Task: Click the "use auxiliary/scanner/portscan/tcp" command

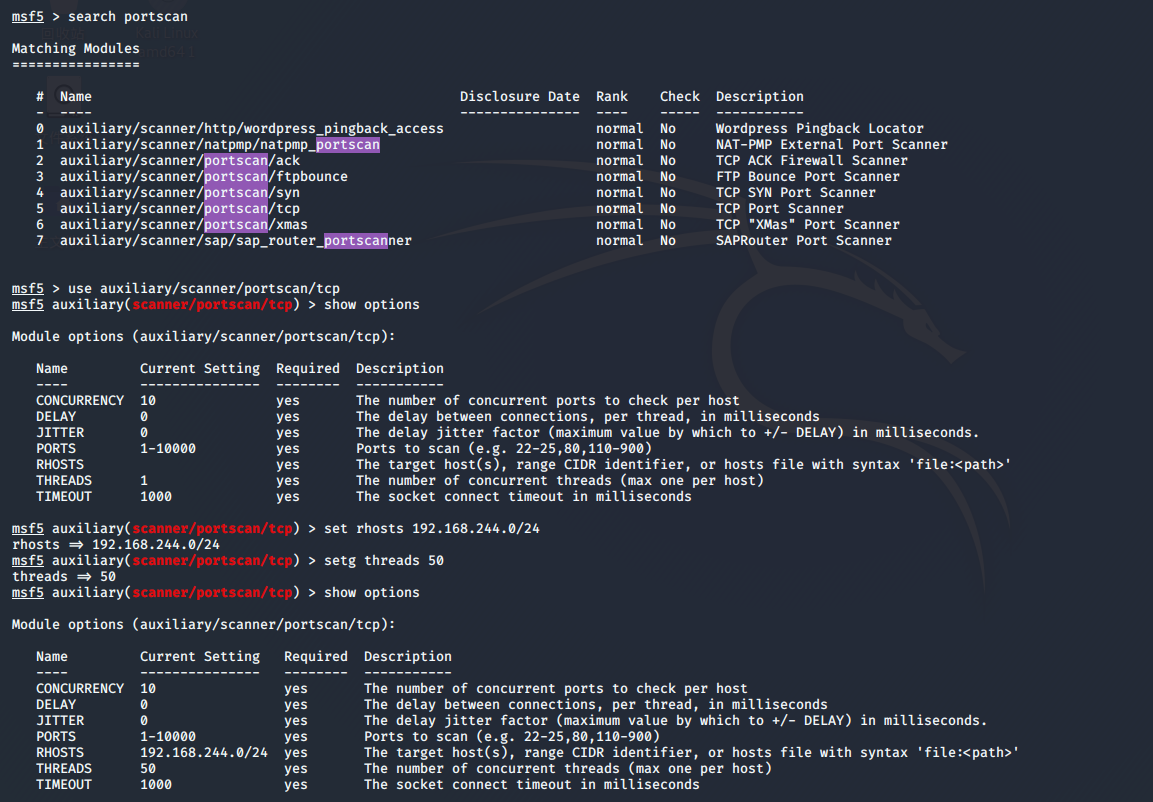Action: click(204, 289)
